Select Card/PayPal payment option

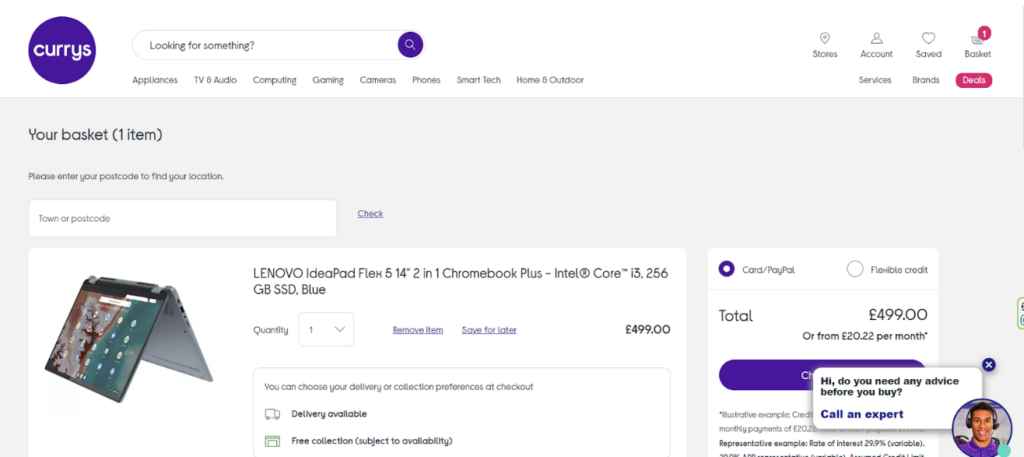coord(726,269)
